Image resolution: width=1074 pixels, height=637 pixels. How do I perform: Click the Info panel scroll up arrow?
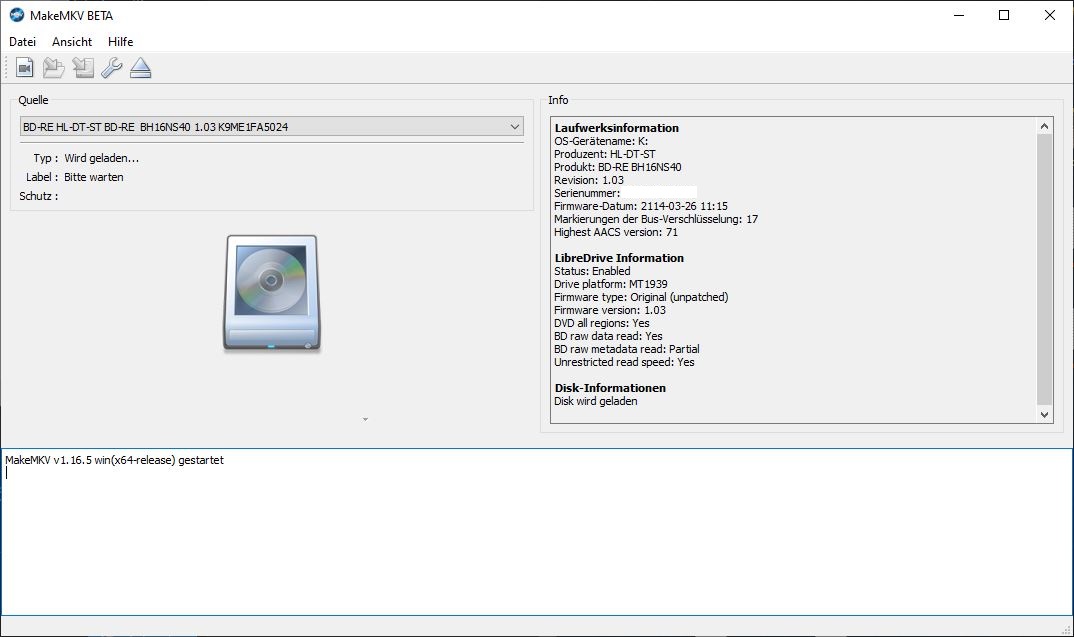1044,126
